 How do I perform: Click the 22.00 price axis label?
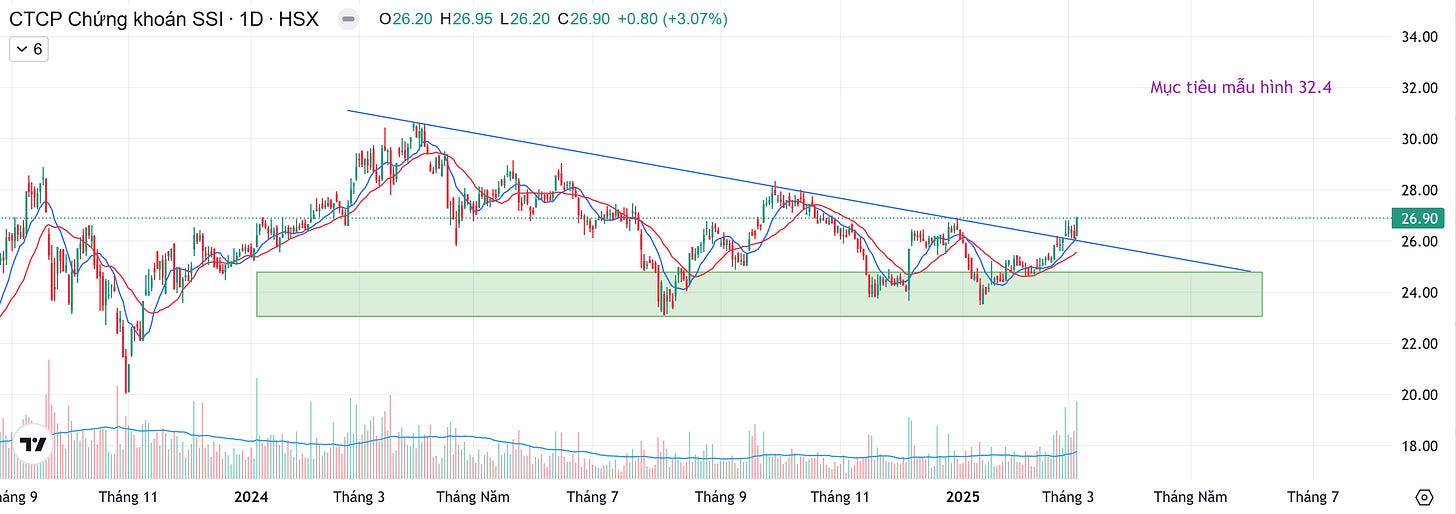point(1420,344)
